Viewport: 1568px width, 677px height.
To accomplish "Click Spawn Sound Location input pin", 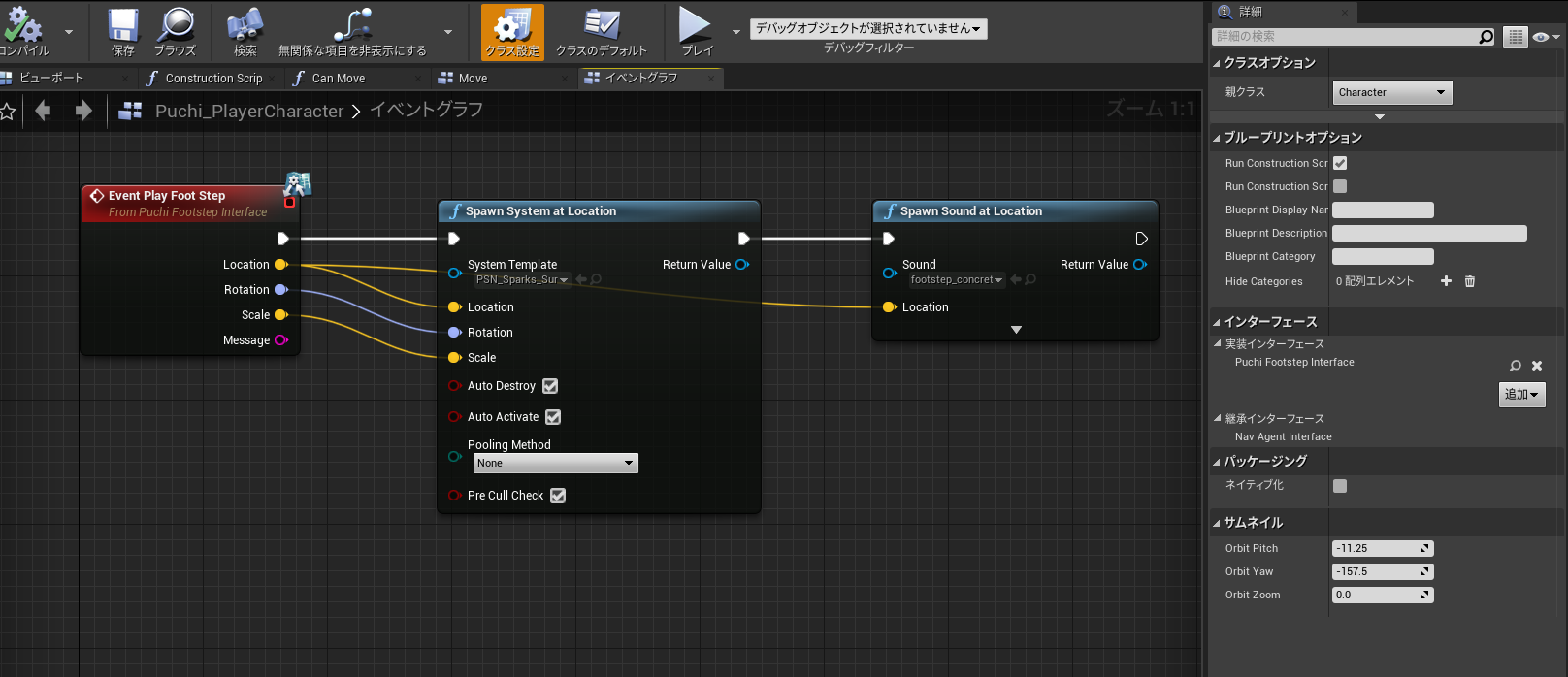I will [889, 306].
